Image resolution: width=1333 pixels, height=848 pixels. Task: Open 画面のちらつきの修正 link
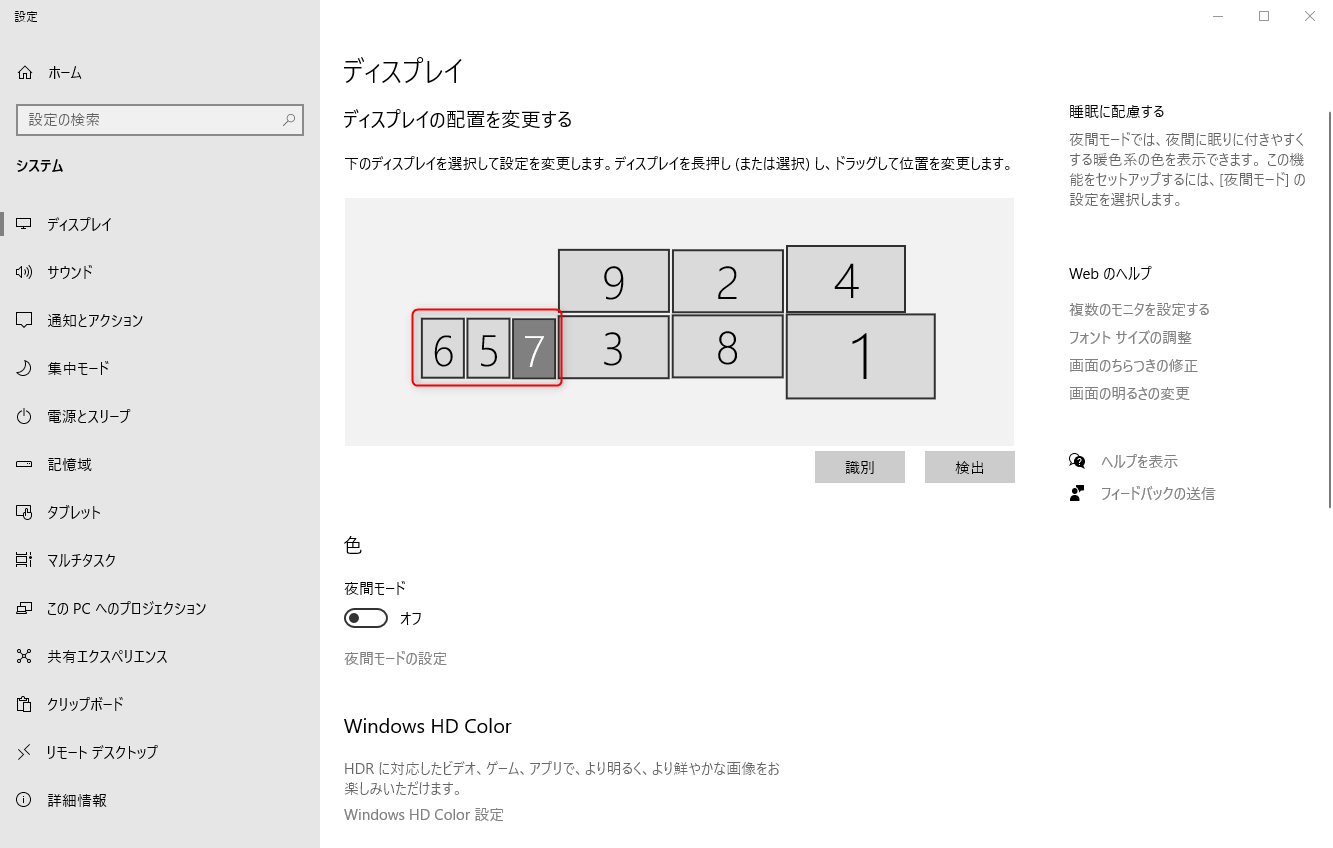click(1133, 366)
